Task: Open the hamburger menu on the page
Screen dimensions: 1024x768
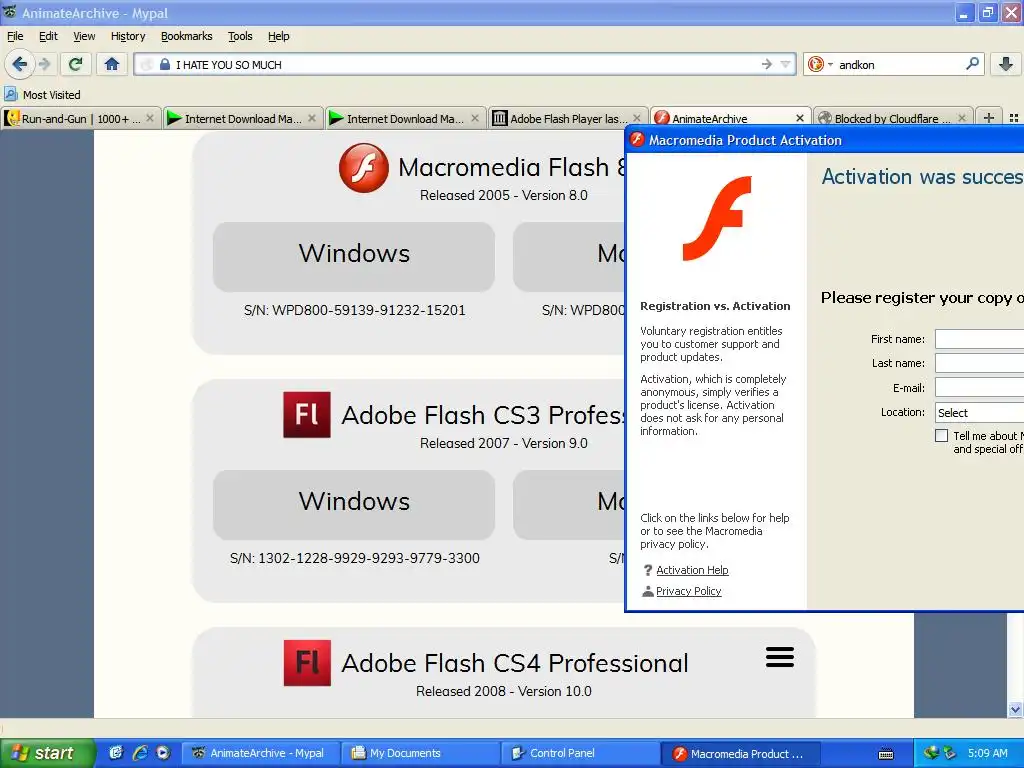Action: pyautogui.click(x=780, y=657)
